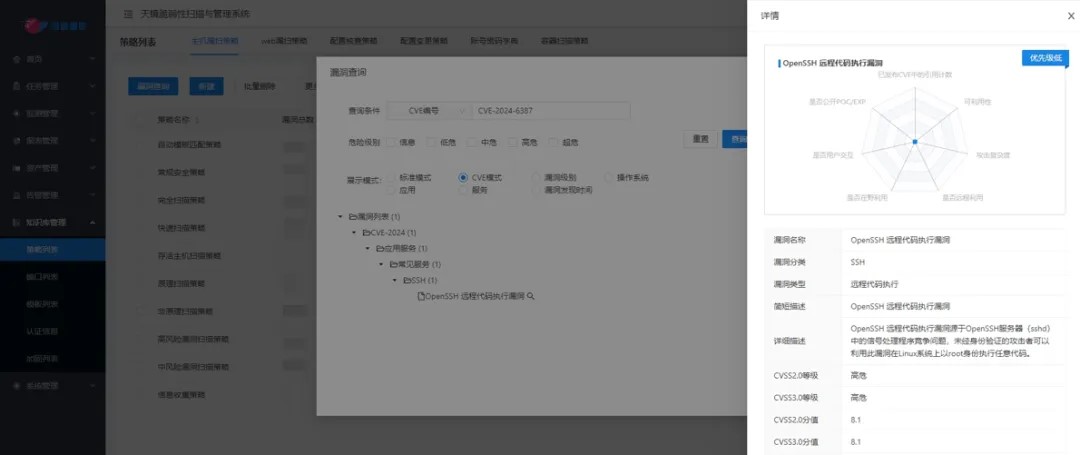Click the magnifier icon beside OpenSSH 远程代码执行漏洞
Screen dimensions: 1080x455
(531, 297)
